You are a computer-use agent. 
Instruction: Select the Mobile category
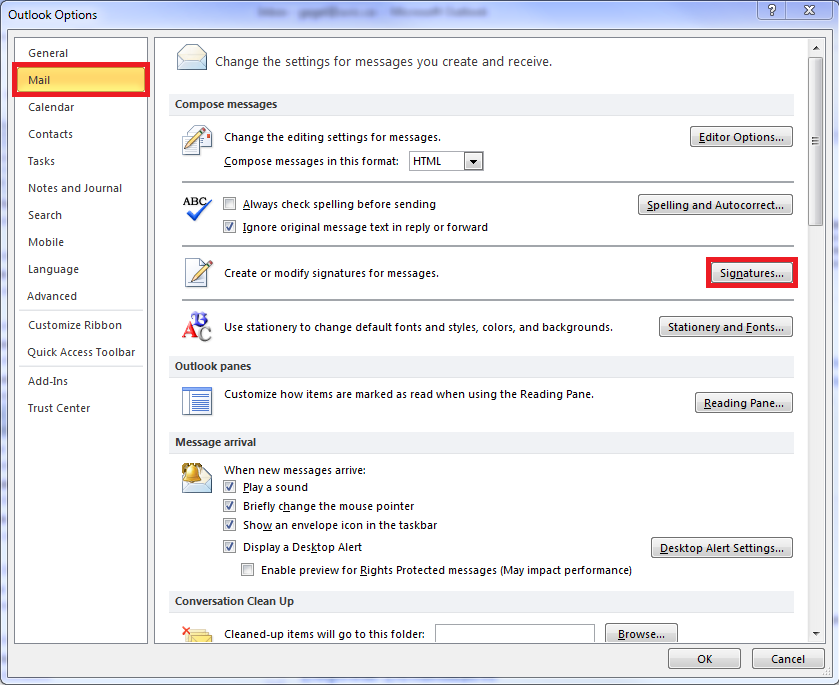click(81, 242)
